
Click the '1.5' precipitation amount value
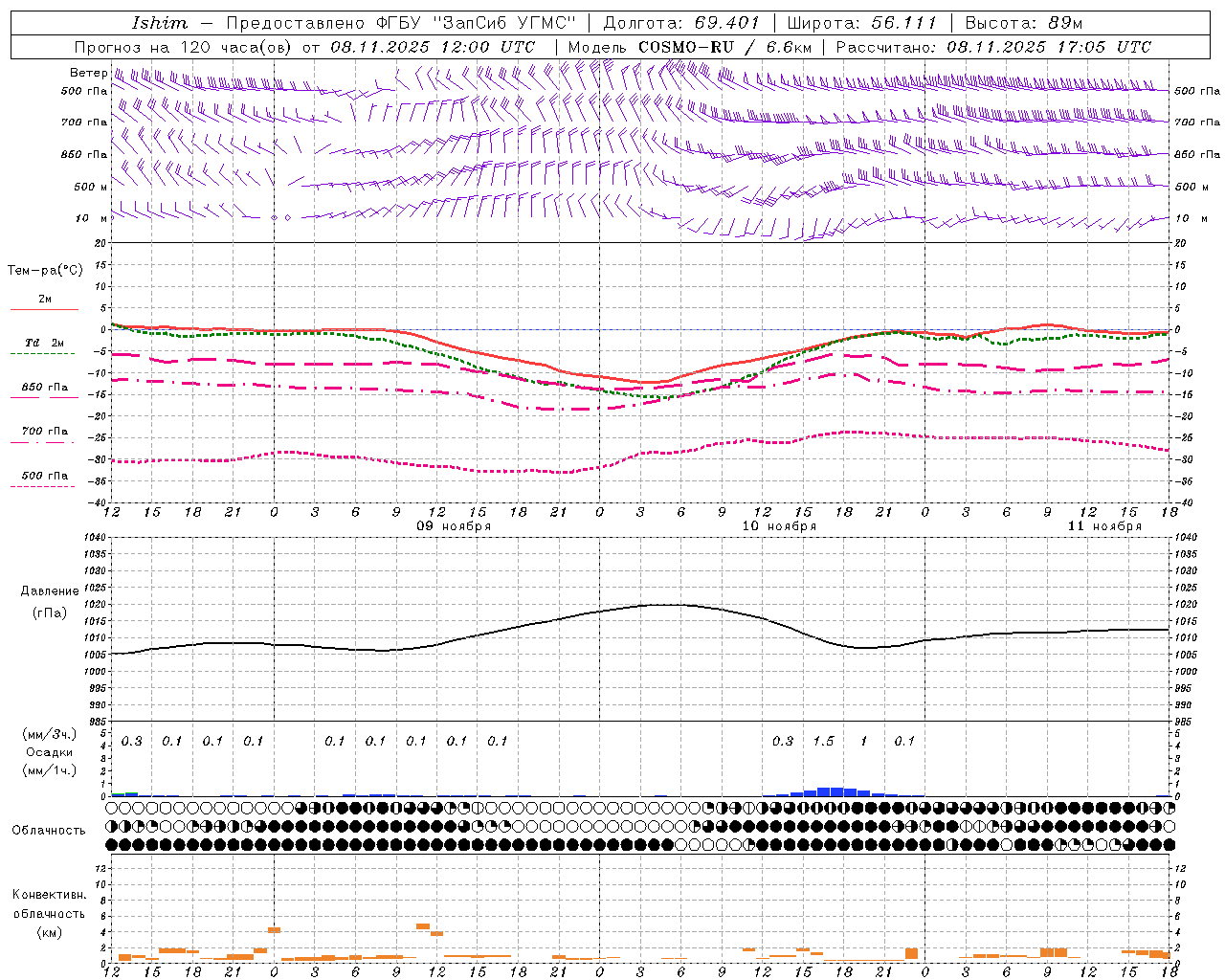pos(823,741)
